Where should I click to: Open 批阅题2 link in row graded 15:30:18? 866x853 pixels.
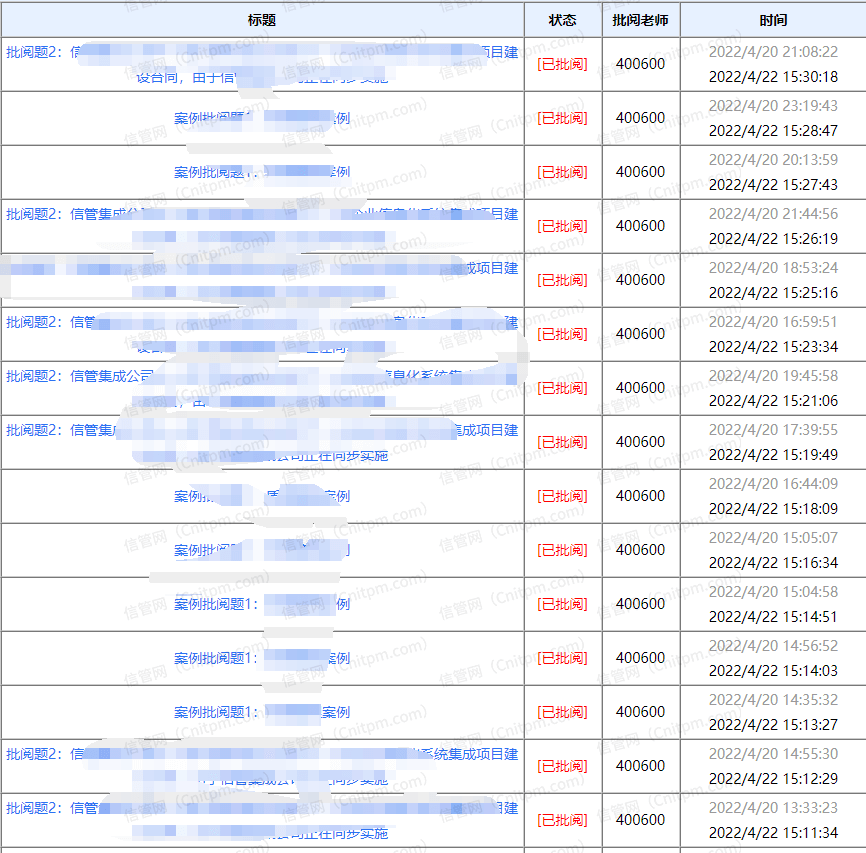[36, 52]
